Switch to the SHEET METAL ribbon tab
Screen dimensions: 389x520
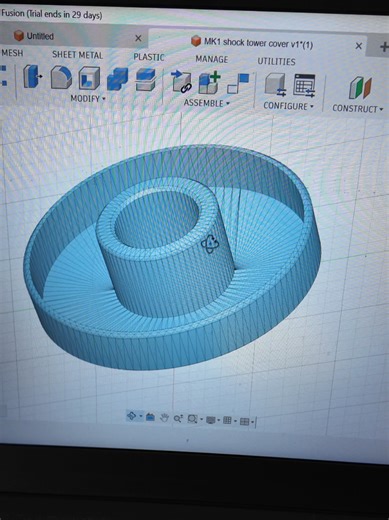(77, 55)
